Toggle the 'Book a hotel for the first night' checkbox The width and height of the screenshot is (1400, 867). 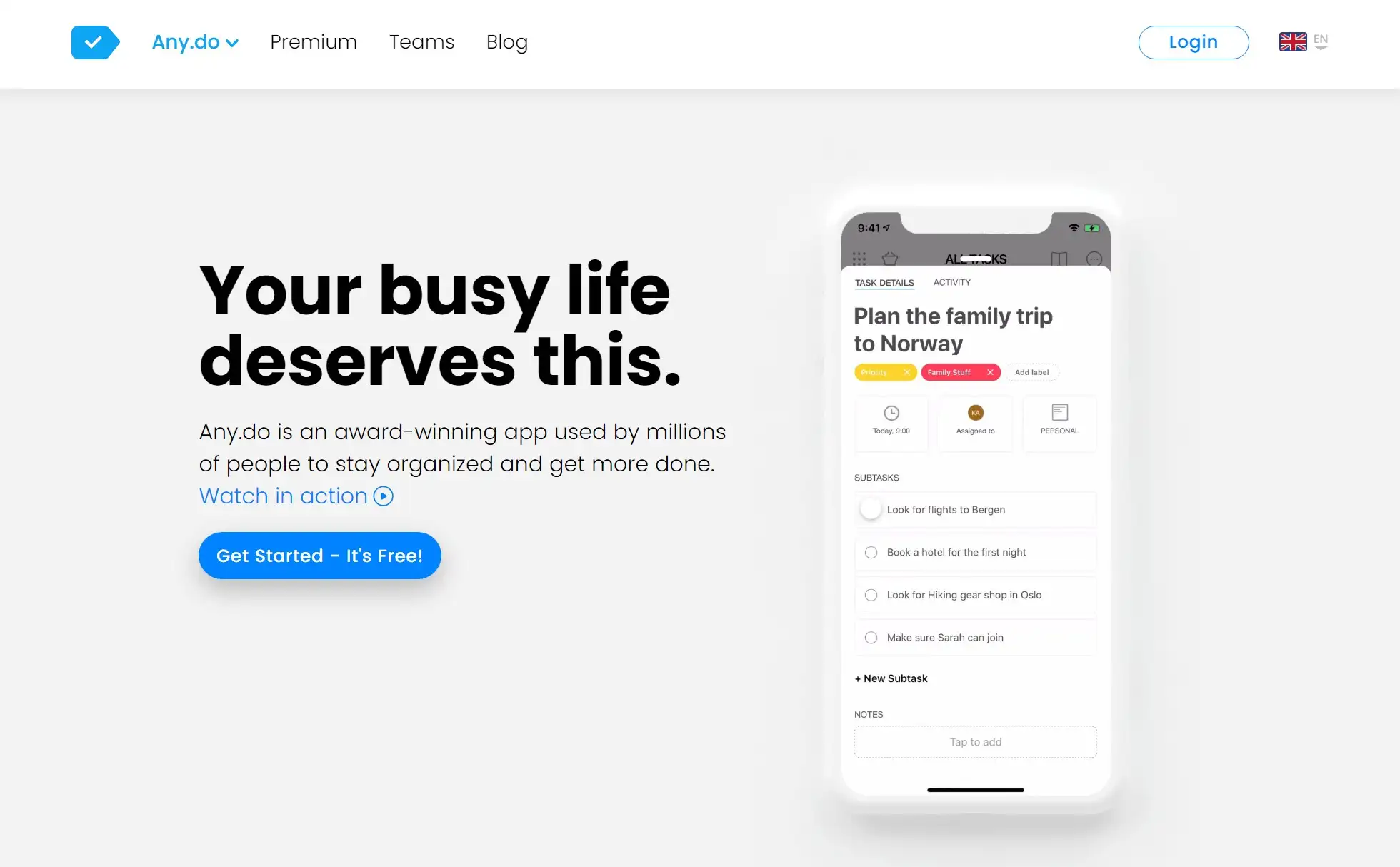tap(870, 552)
